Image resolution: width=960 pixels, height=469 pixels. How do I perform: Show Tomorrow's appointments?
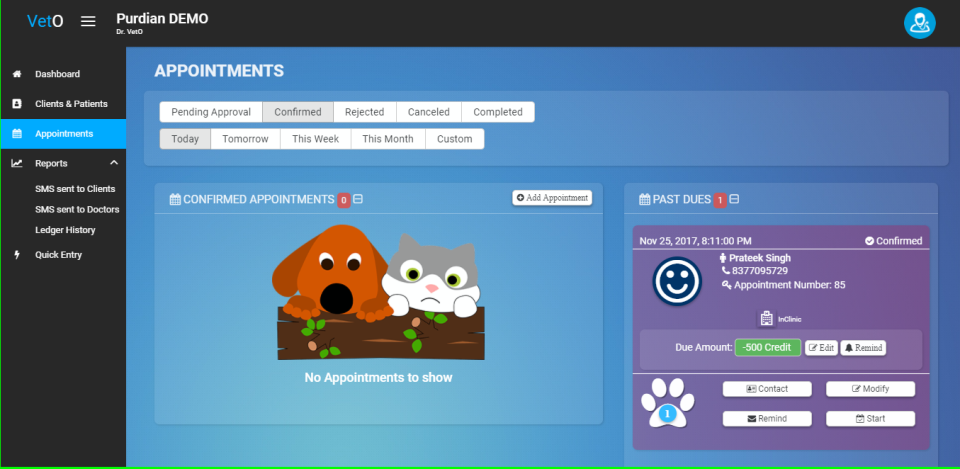pos(246,139)
